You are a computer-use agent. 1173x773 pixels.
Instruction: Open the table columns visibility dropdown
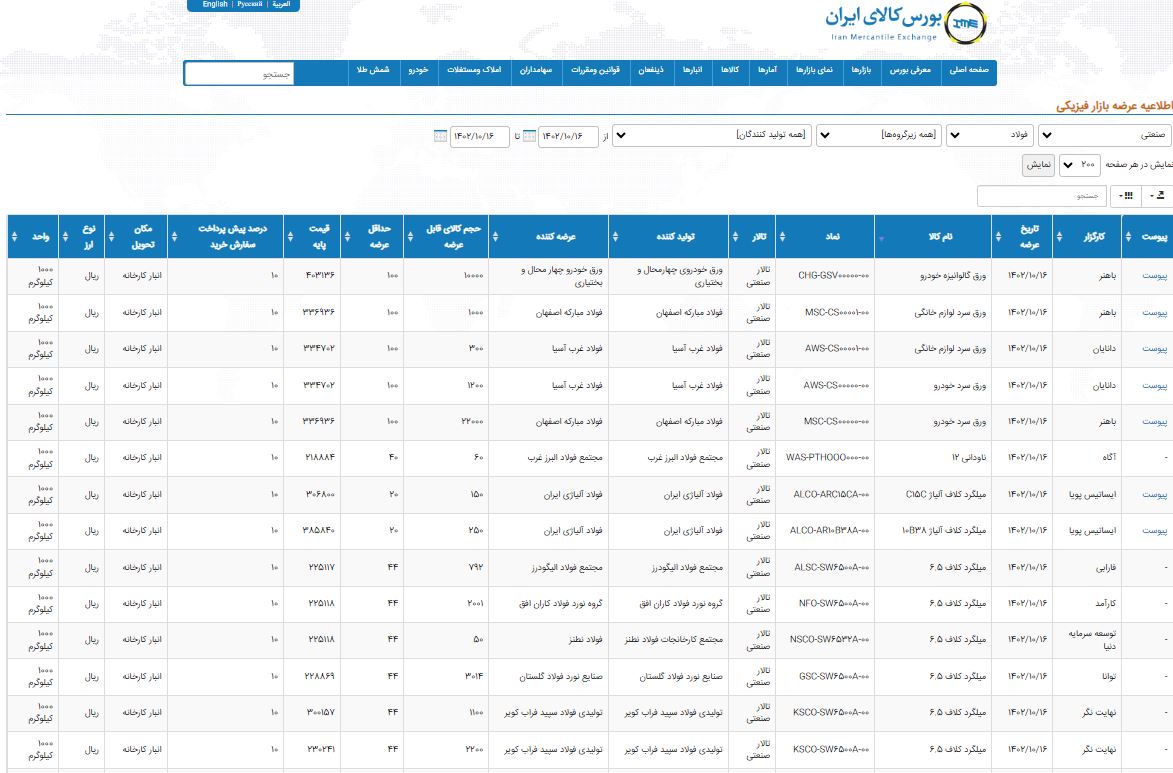coord(1126,196)
